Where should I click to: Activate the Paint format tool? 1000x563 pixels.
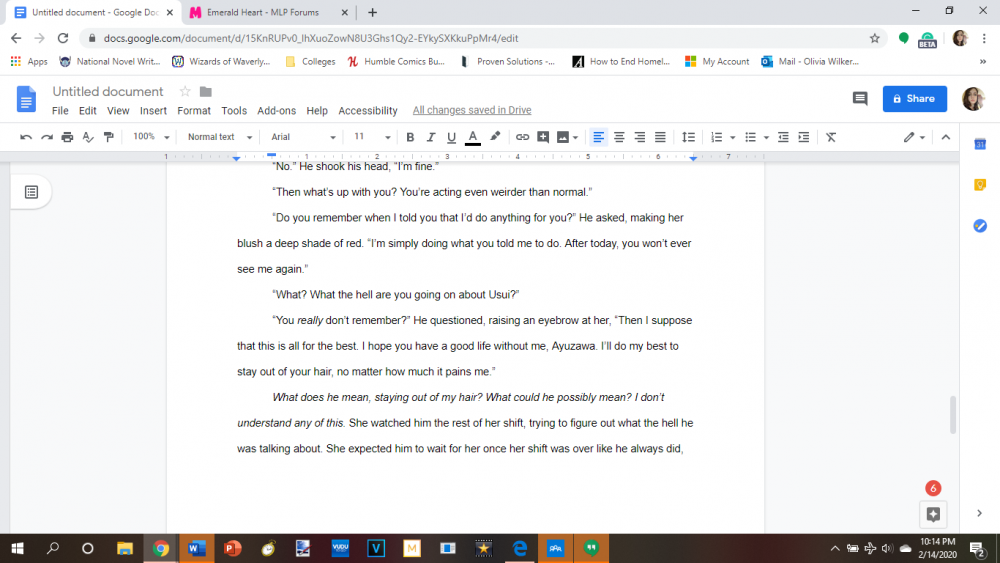point(109,137)
